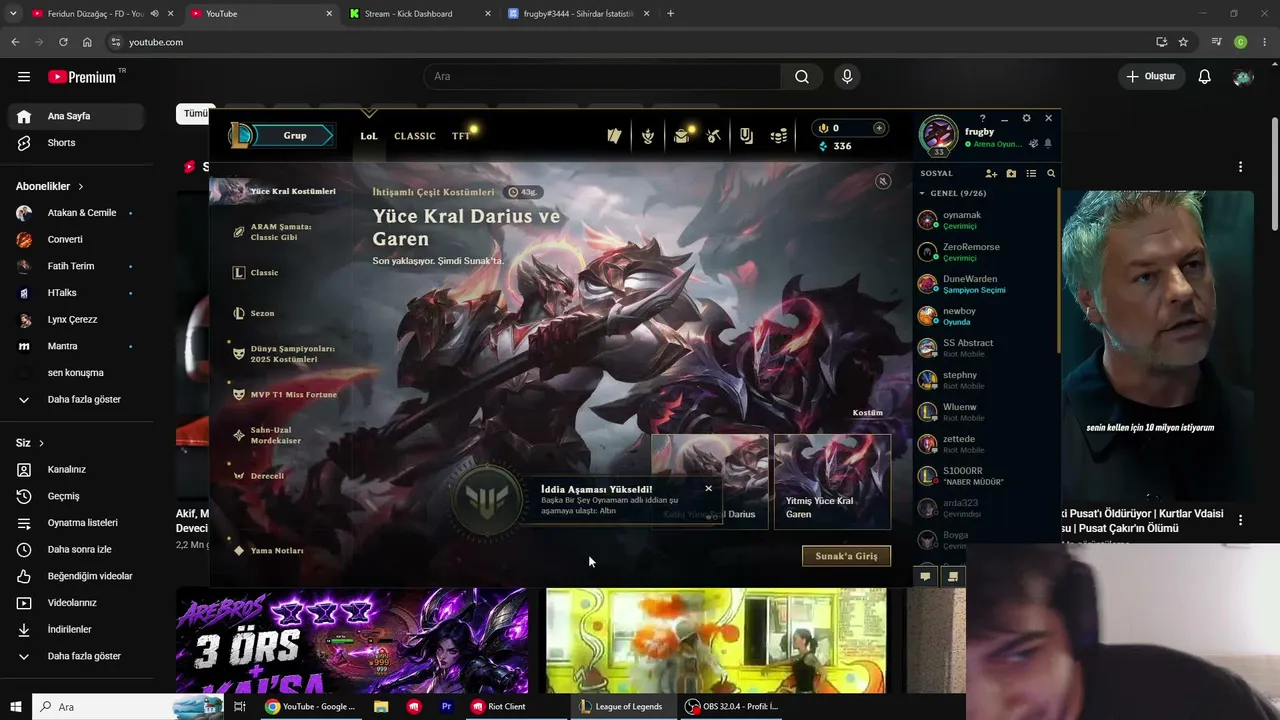Add a friend in the social panel
This screenshot has height=720, width=1280.
[991, 174]
